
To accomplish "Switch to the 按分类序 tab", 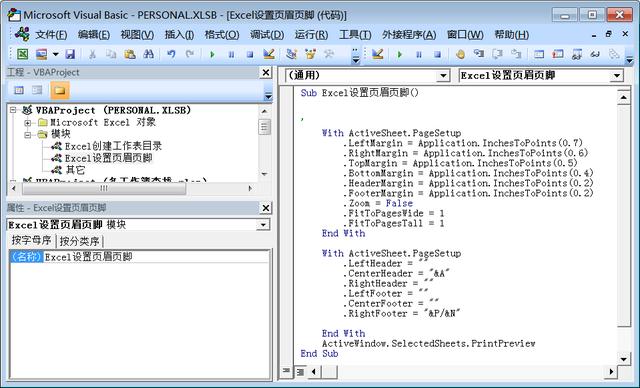I will click(x=80, y=241).
